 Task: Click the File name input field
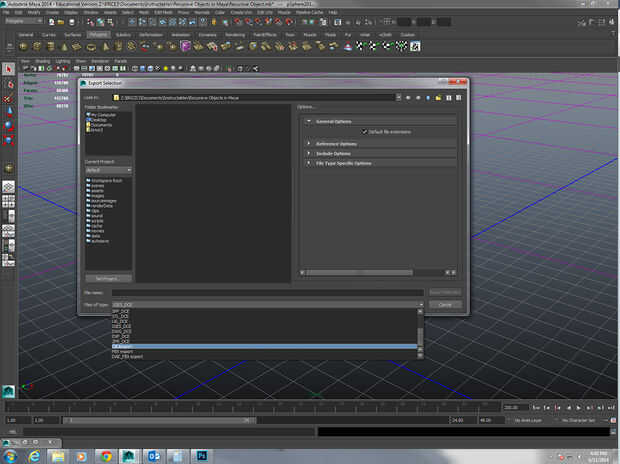point(266,292)
